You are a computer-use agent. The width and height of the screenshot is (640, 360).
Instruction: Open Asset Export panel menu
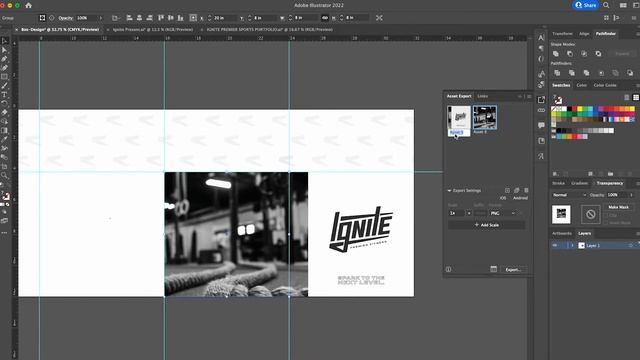pyautogui.click(x=529, y=96)
